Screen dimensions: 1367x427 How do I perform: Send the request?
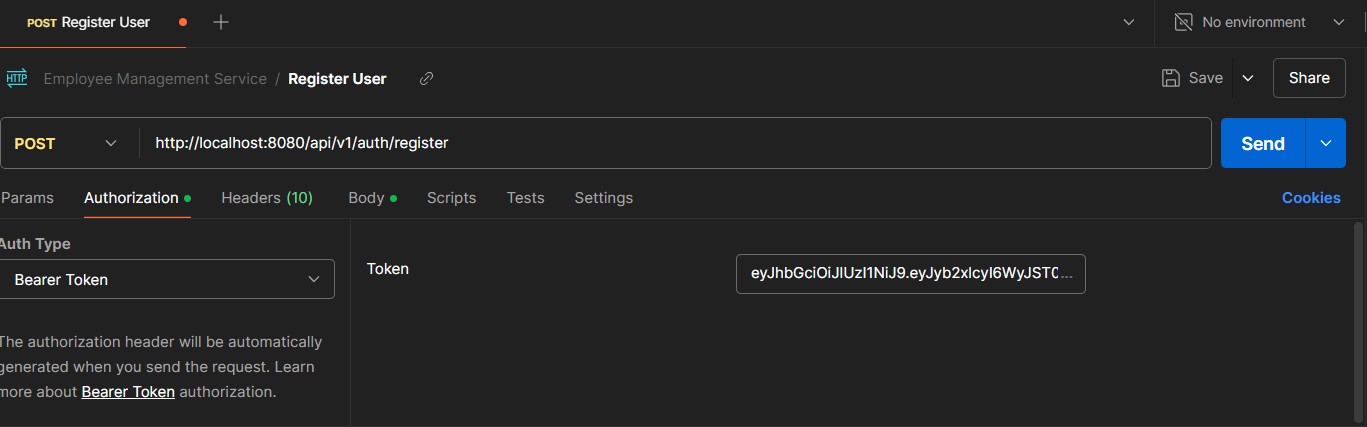tap(1263, 143)
